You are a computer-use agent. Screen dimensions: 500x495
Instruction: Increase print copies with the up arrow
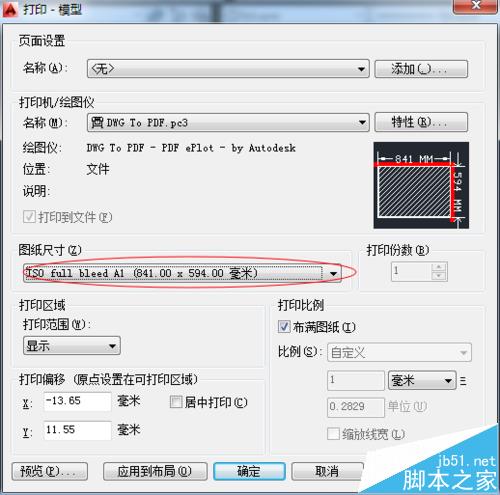pos(439,267)
